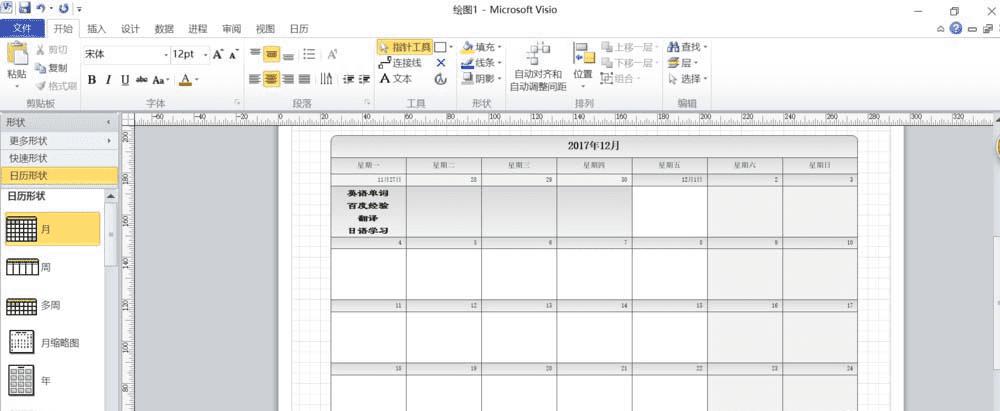Click the minimize ribbon caret icon
Viewport: 1000px width, 411px height.
(941, 29)
